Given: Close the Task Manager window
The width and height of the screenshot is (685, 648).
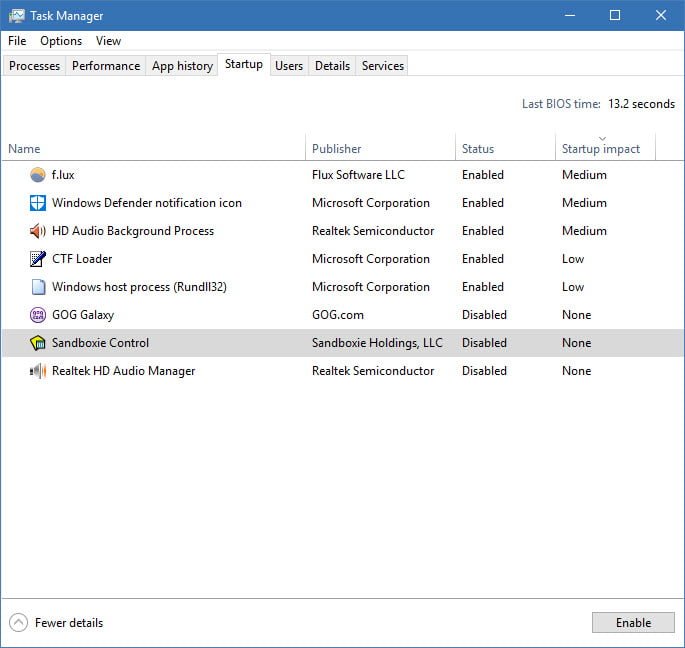Looking at the screenshot, I should tap(661, 15).
